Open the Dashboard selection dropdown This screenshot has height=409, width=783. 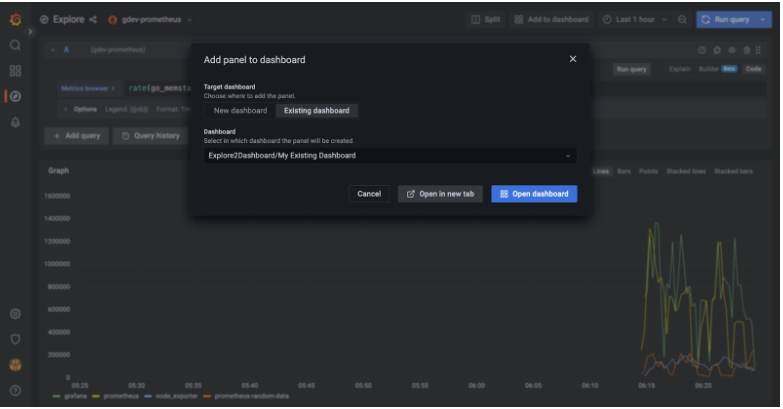(x=389, y=155)
